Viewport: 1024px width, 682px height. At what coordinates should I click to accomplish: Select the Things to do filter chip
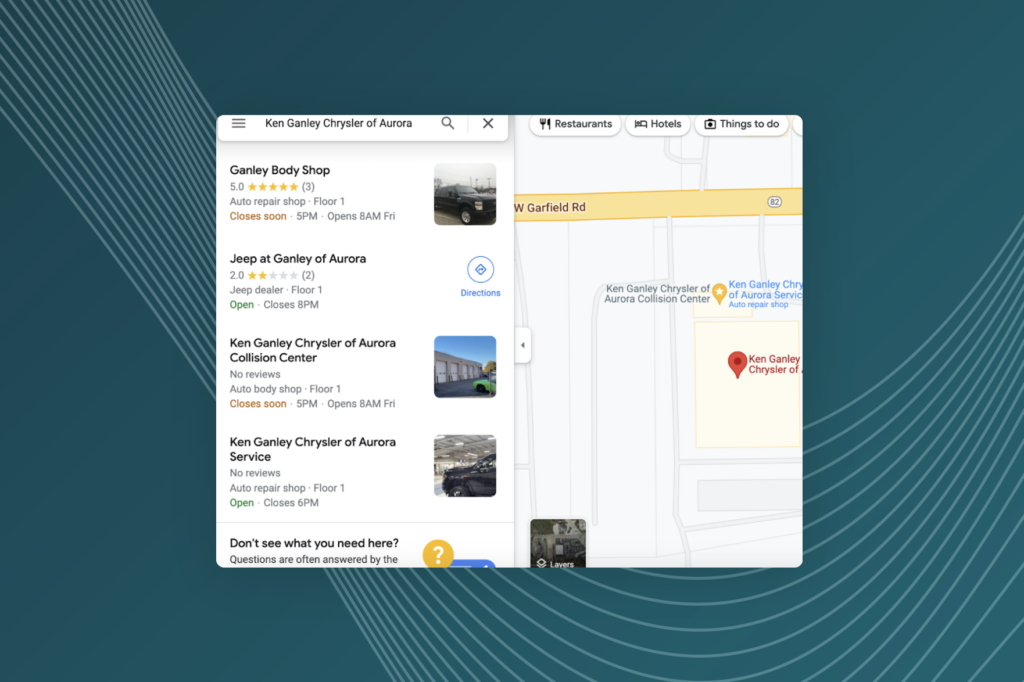[x=741, y=124]
